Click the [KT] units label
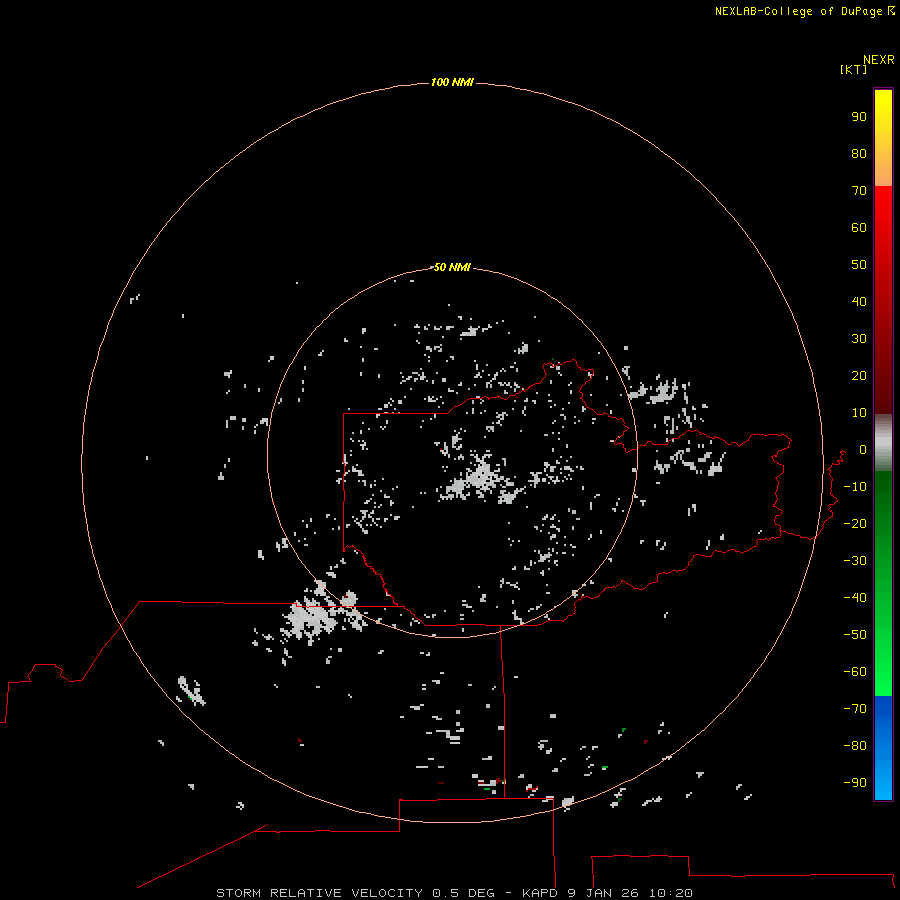The width and height of the screenshot is (900, 900). 853,69
